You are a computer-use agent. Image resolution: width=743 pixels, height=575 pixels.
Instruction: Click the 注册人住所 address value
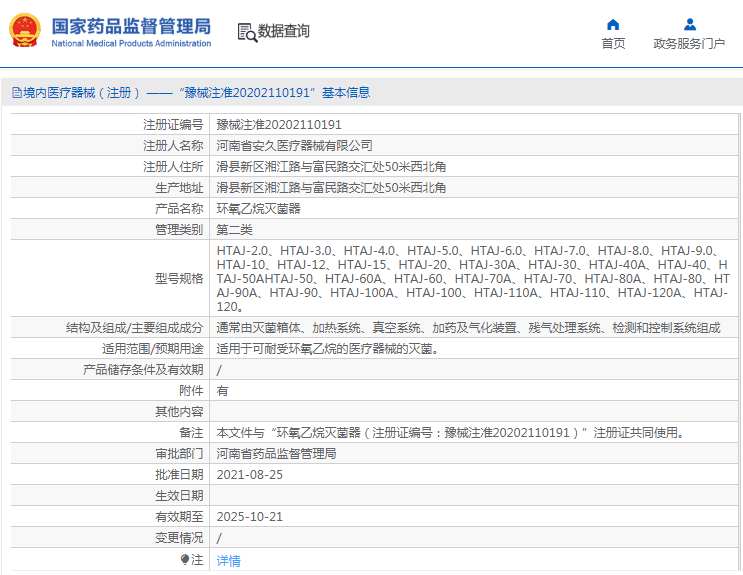tap(331, 166)
